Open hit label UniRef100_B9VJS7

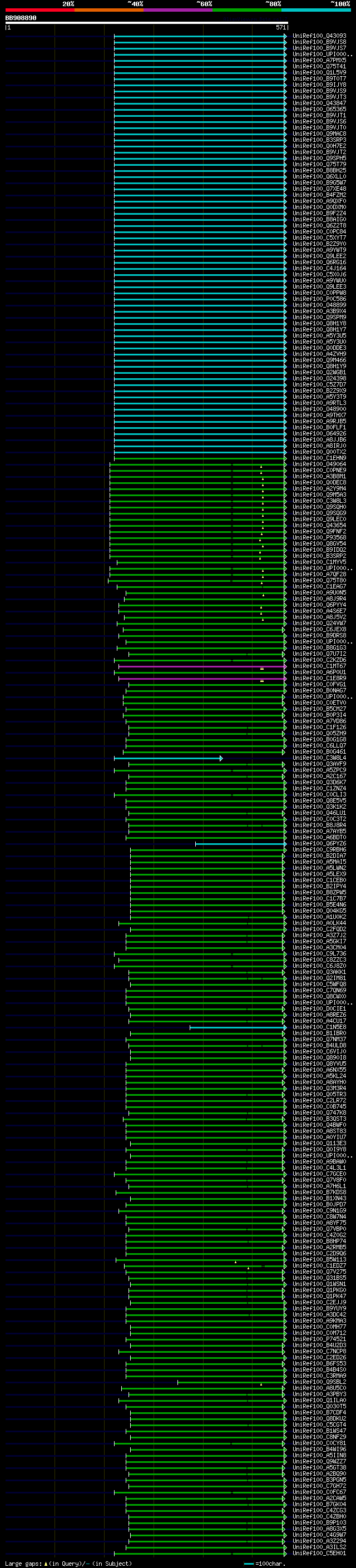pos(319,48)
